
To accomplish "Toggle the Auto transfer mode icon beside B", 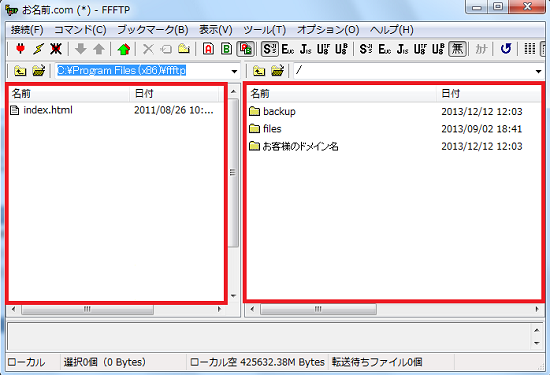I will click(x=245, y=49).
